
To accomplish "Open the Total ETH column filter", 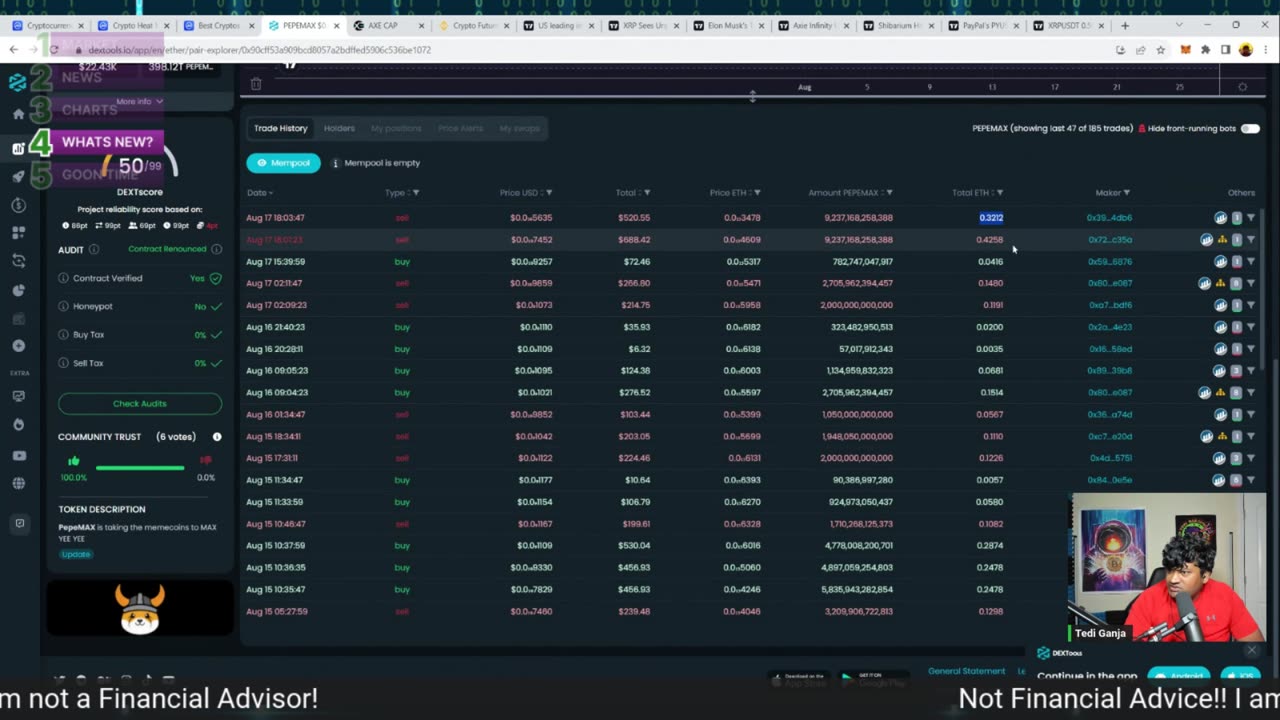I will pyautogui.click(x=1000, y=193).
